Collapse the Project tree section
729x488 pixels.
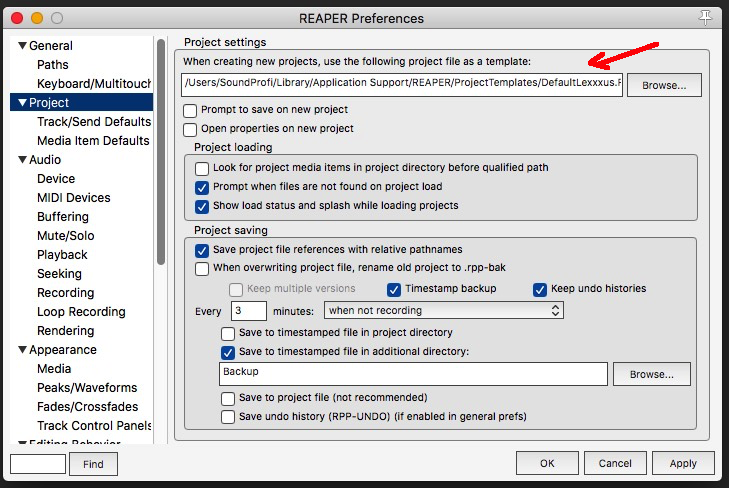coord(22,103)
